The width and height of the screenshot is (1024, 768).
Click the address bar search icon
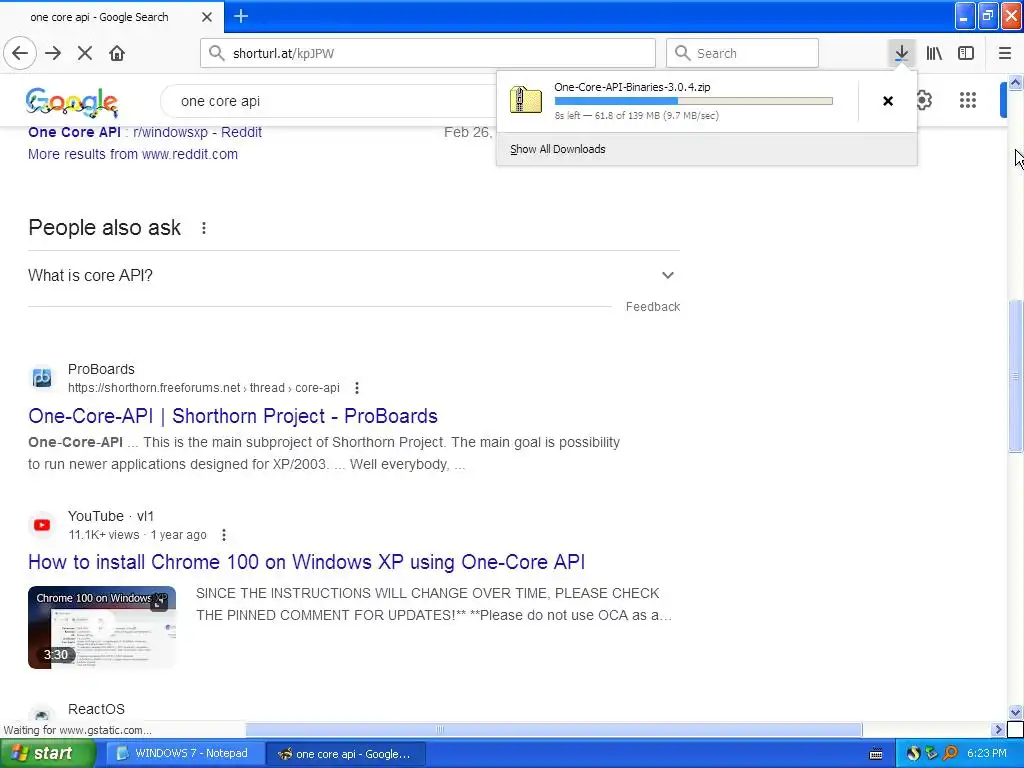click(216, 53)
